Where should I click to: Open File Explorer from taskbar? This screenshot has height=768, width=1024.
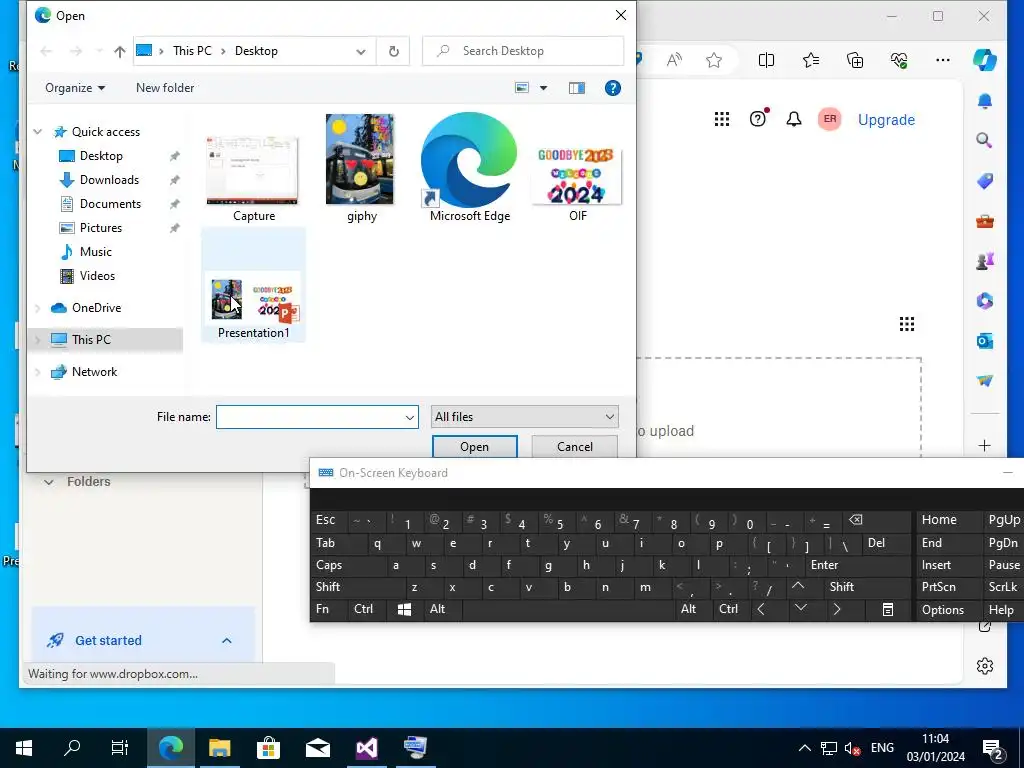[219, 748]
